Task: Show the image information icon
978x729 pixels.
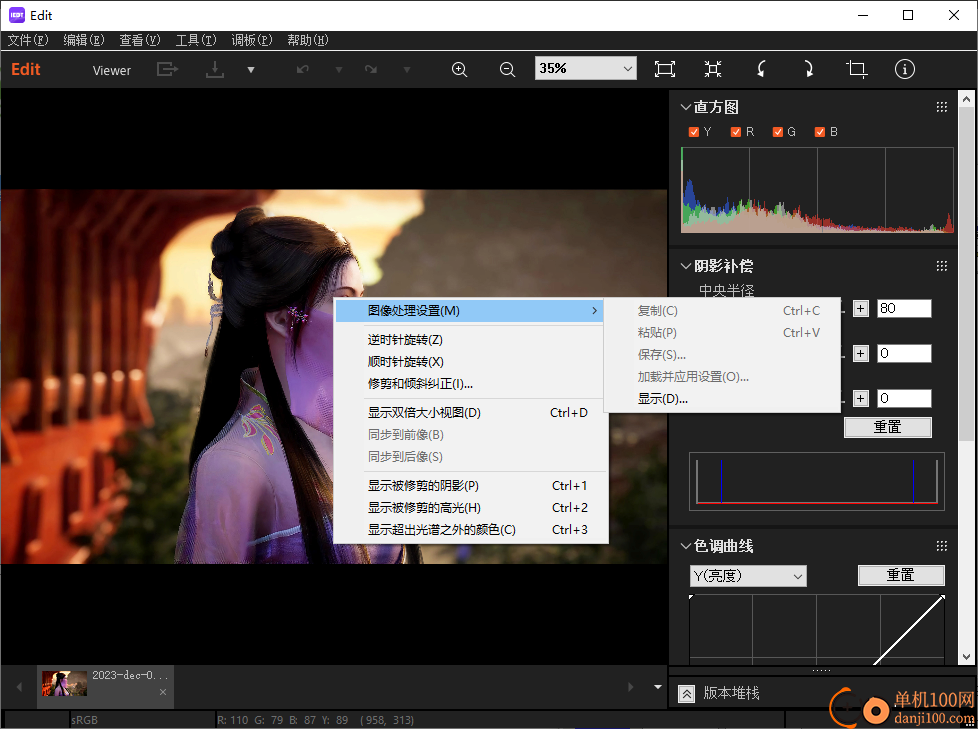Action: (905, 69)
